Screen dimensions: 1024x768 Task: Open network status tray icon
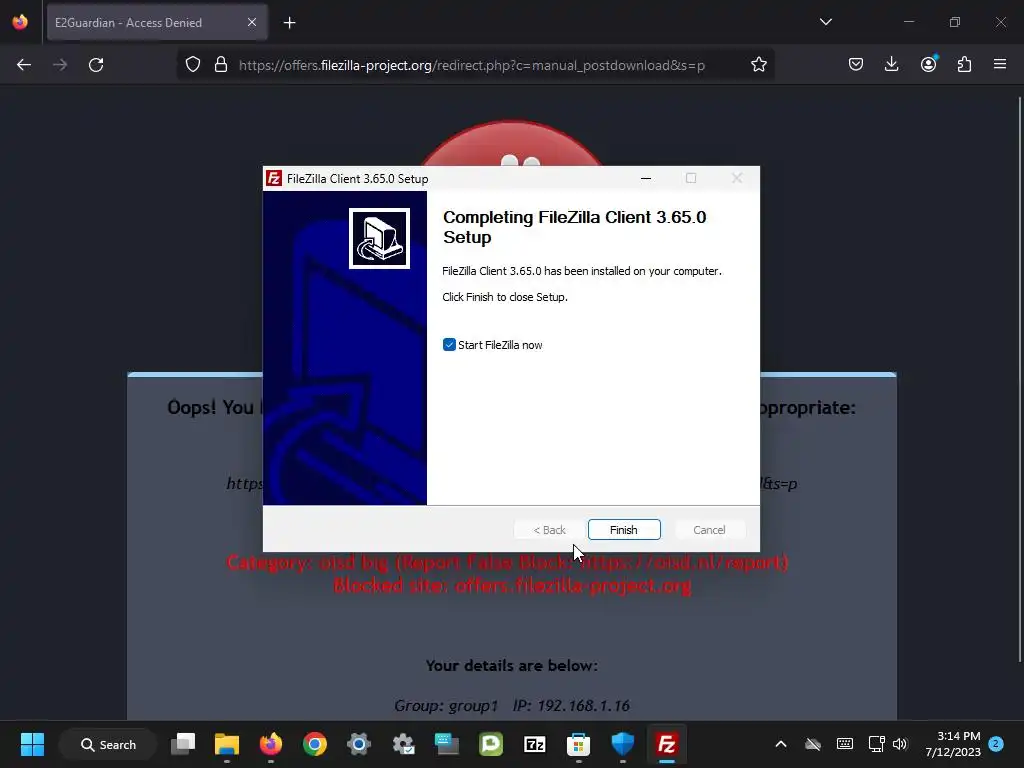click(x=876, y=744)
